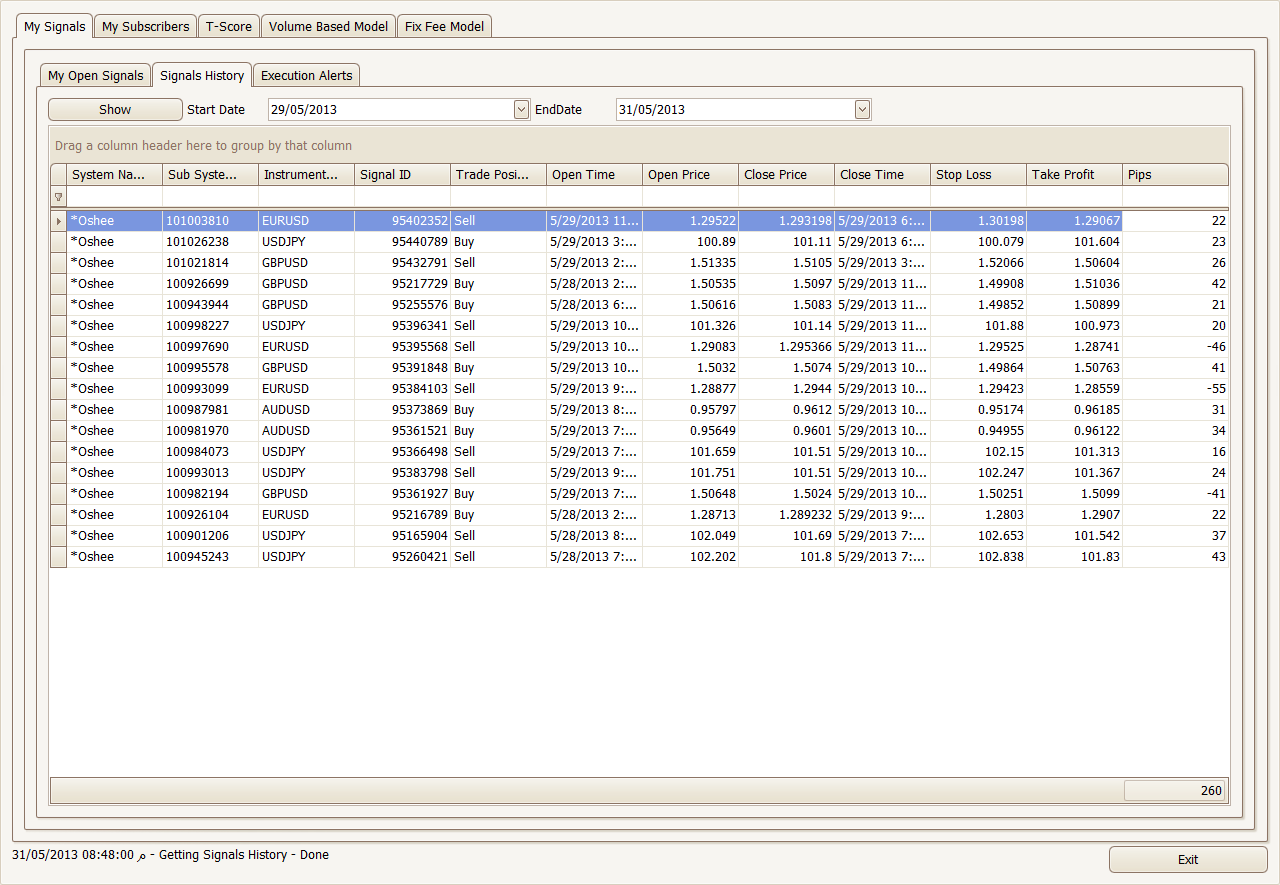This screenshot has width=1280, height=885.
Task: Click the Exit button
Action: (1188, 859)
